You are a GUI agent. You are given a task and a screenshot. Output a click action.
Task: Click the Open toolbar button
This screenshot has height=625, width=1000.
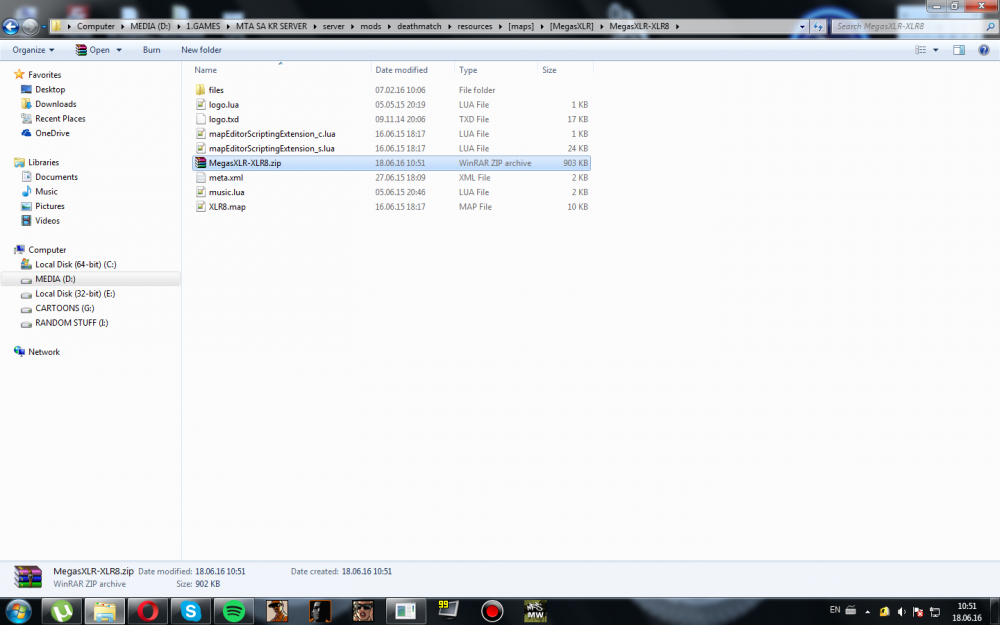(92, 50)
